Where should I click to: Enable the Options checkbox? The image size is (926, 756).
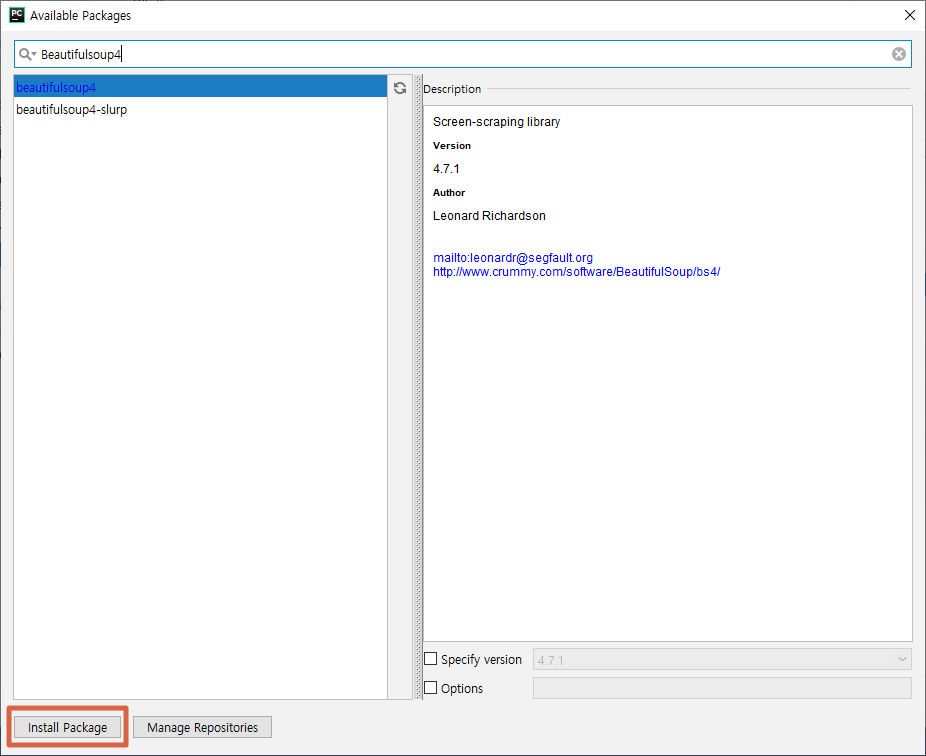tap(431, 687)
